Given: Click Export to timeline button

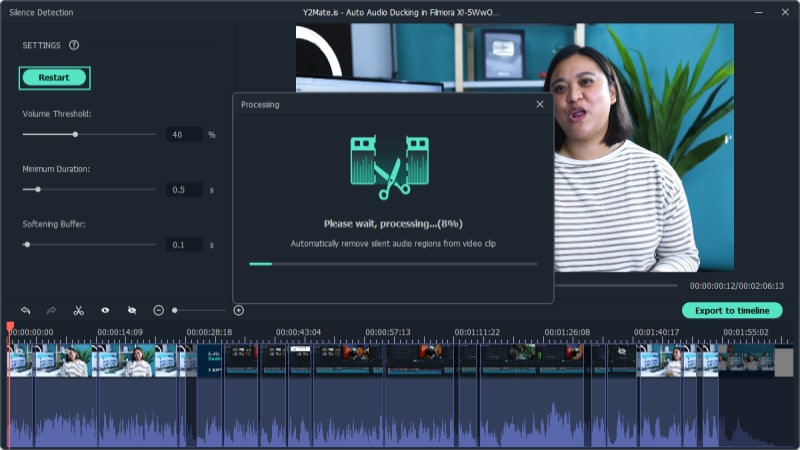Looking at the screenshot, I should [x=732, y=310].
